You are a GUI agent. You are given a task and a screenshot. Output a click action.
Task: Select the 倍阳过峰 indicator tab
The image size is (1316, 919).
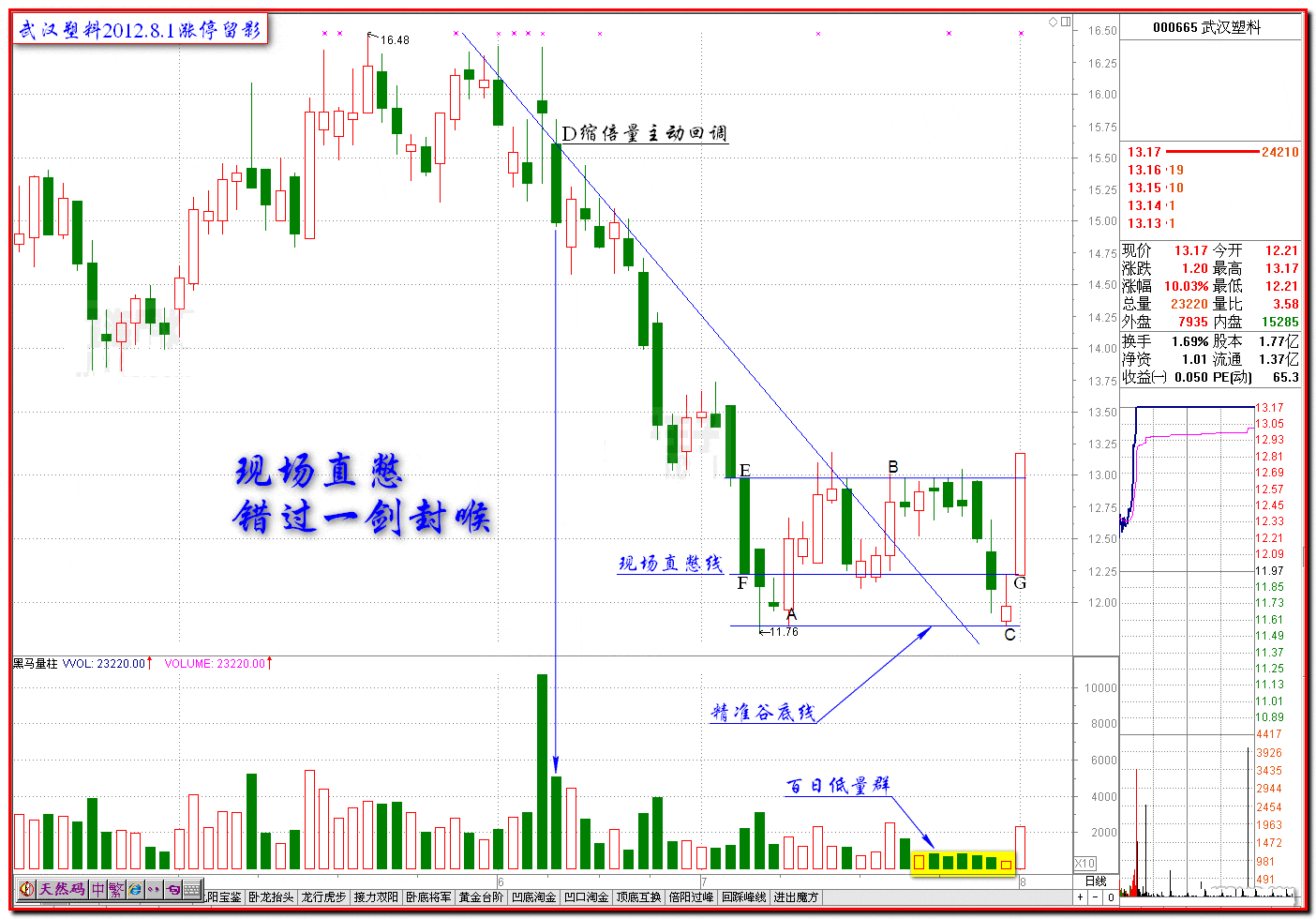[x=691, y=897]
